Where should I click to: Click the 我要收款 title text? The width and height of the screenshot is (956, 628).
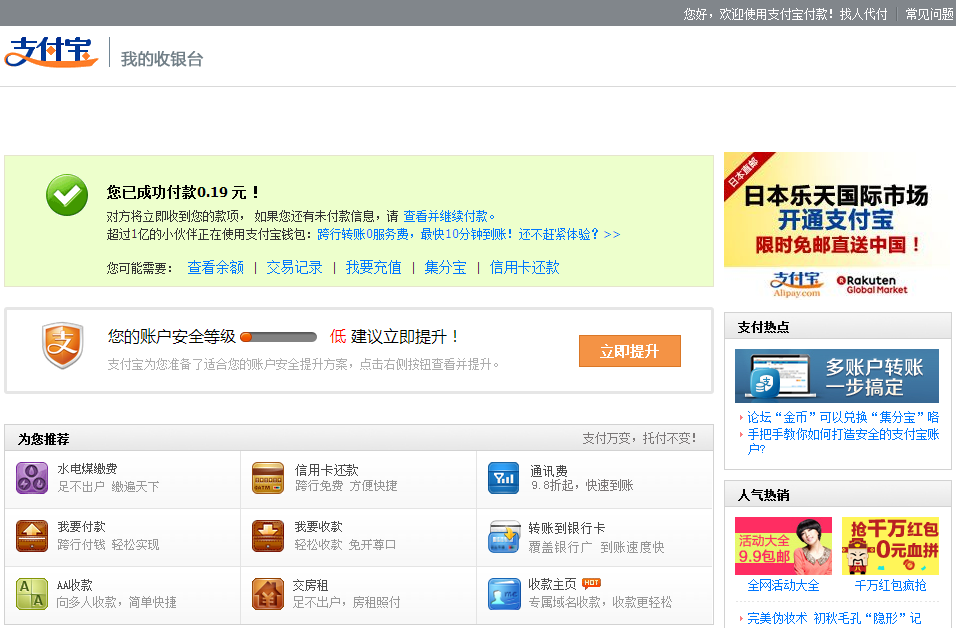[319, 527]
